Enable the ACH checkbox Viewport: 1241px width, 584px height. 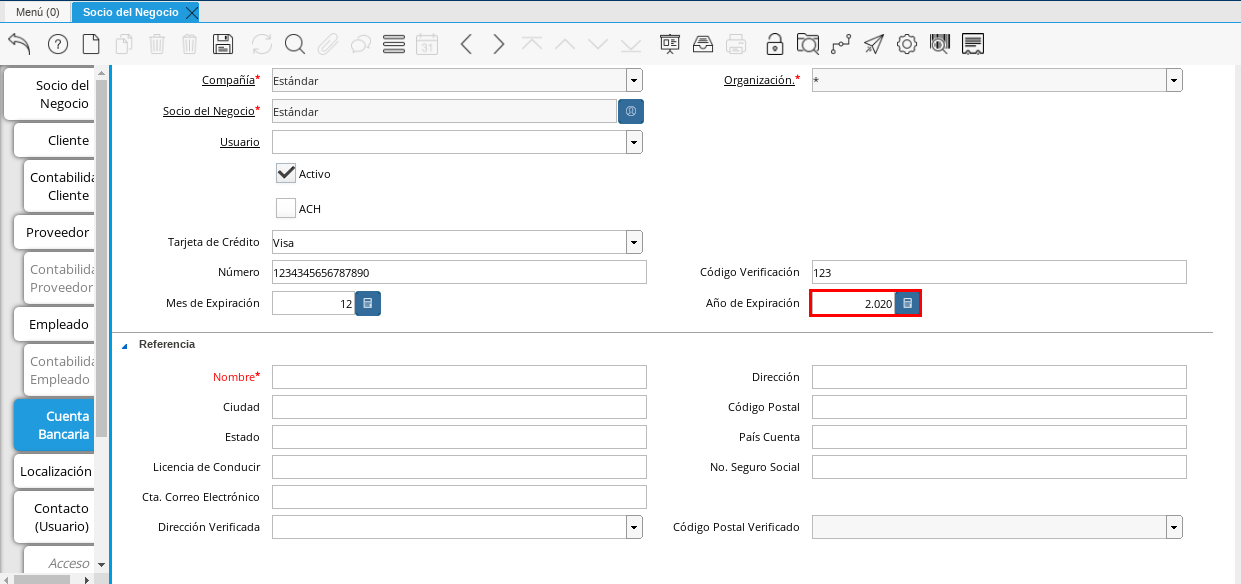click(x=286, y=208)
